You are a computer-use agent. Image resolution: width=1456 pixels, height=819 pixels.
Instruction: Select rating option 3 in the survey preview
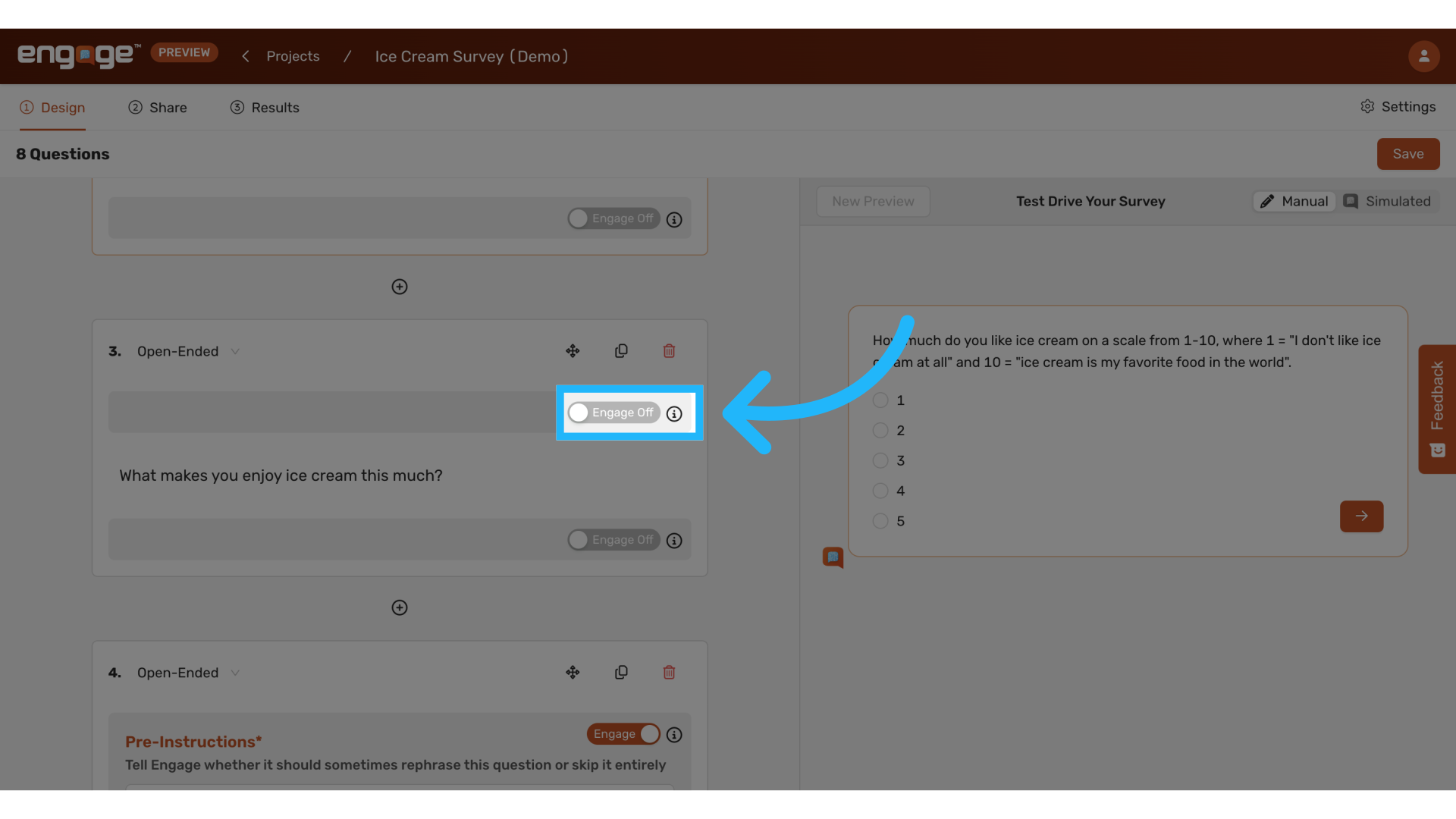coord(880,461)
